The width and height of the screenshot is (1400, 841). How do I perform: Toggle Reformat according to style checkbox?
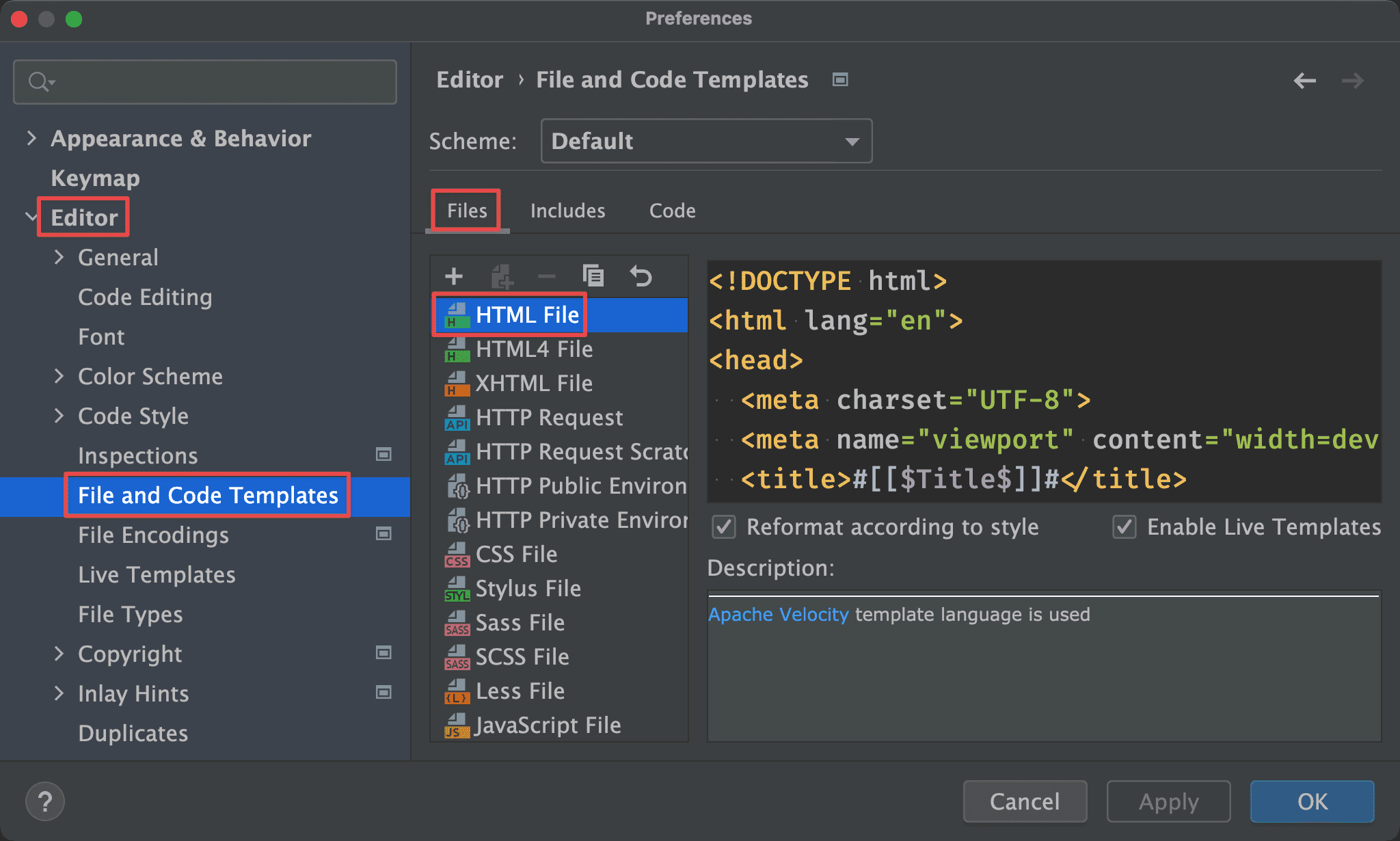[x=724, y=527]
